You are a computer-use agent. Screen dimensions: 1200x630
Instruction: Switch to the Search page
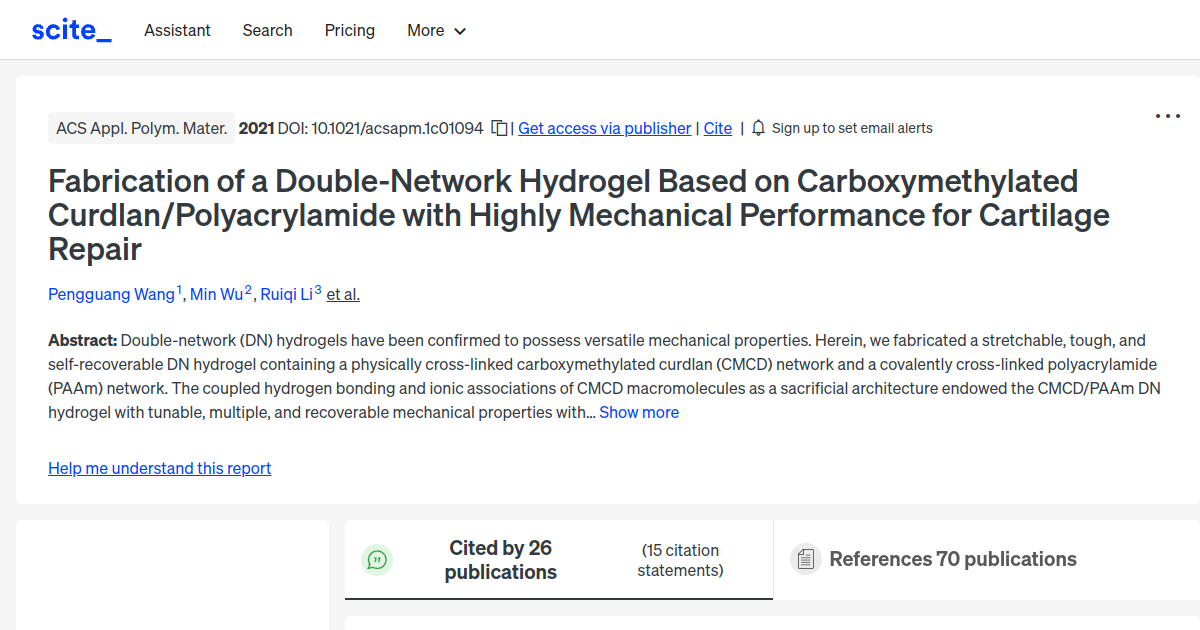point(267,31)
